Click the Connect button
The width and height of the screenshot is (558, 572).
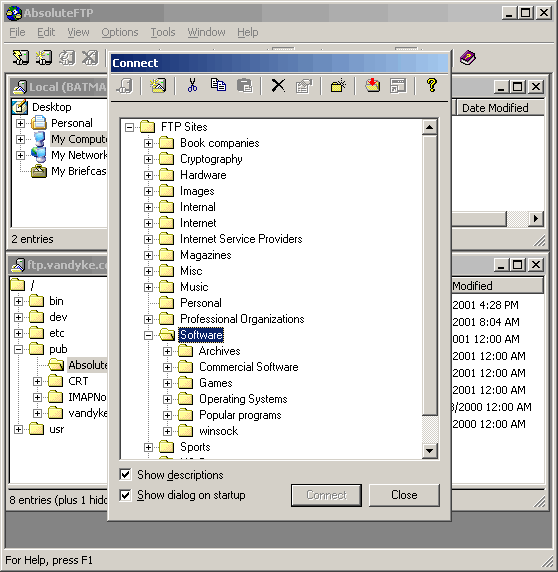326,495
